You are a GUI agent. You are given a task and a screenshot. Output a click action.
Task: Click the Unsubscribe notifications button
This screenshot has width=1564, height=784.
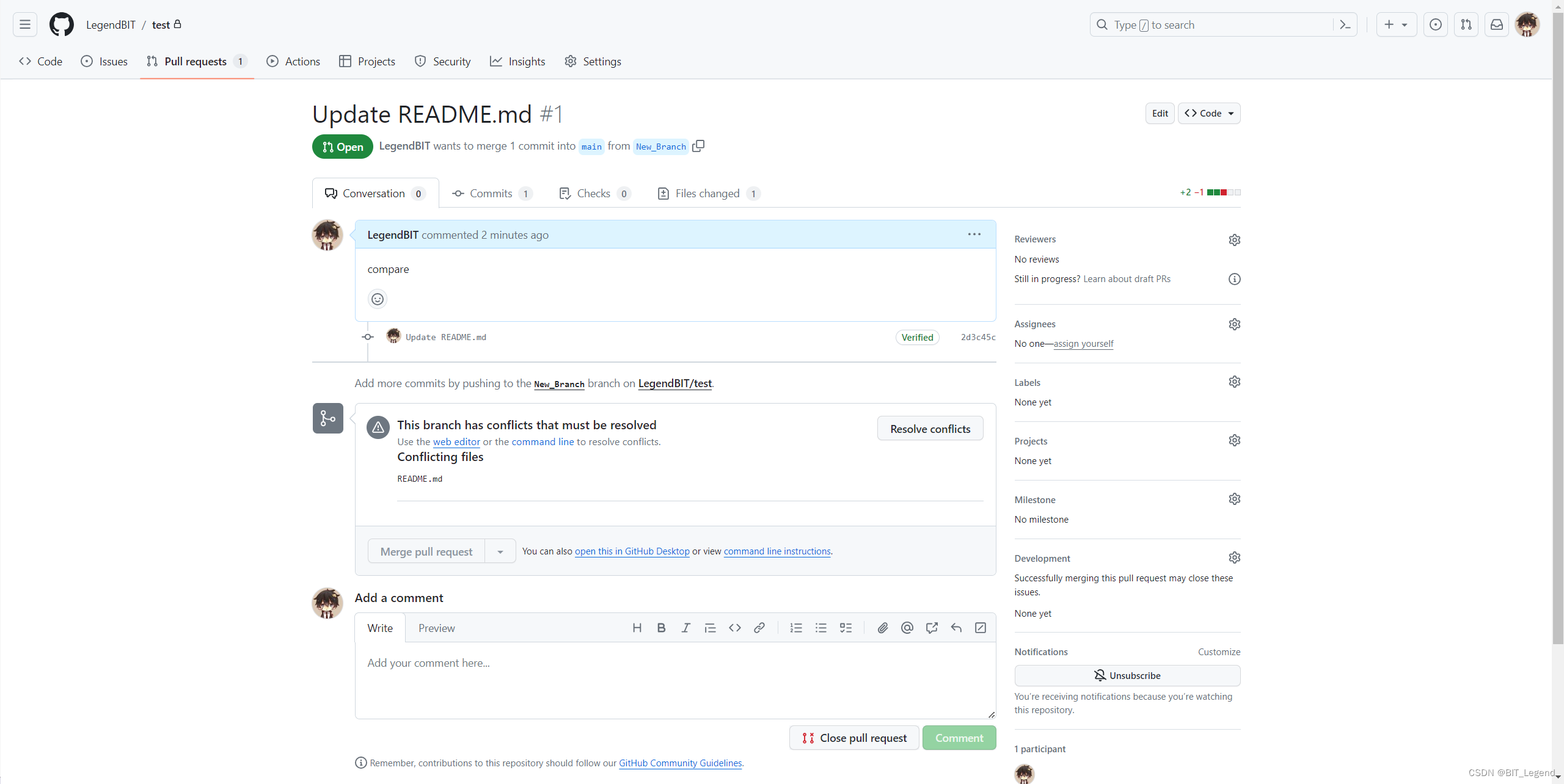point(1127,675)
